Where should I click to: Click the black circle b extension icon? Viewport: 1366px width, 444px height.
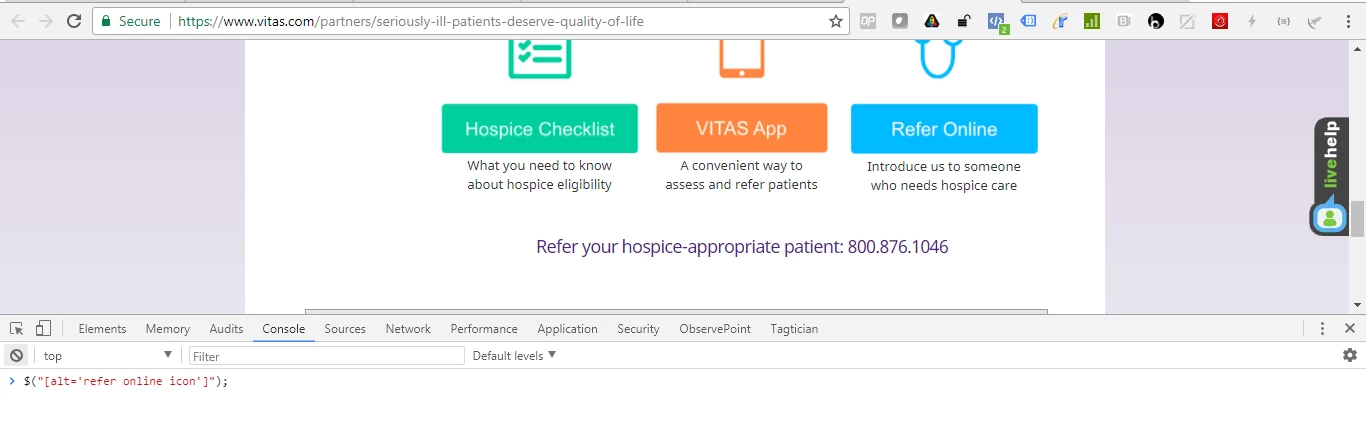pos(1156,20)
